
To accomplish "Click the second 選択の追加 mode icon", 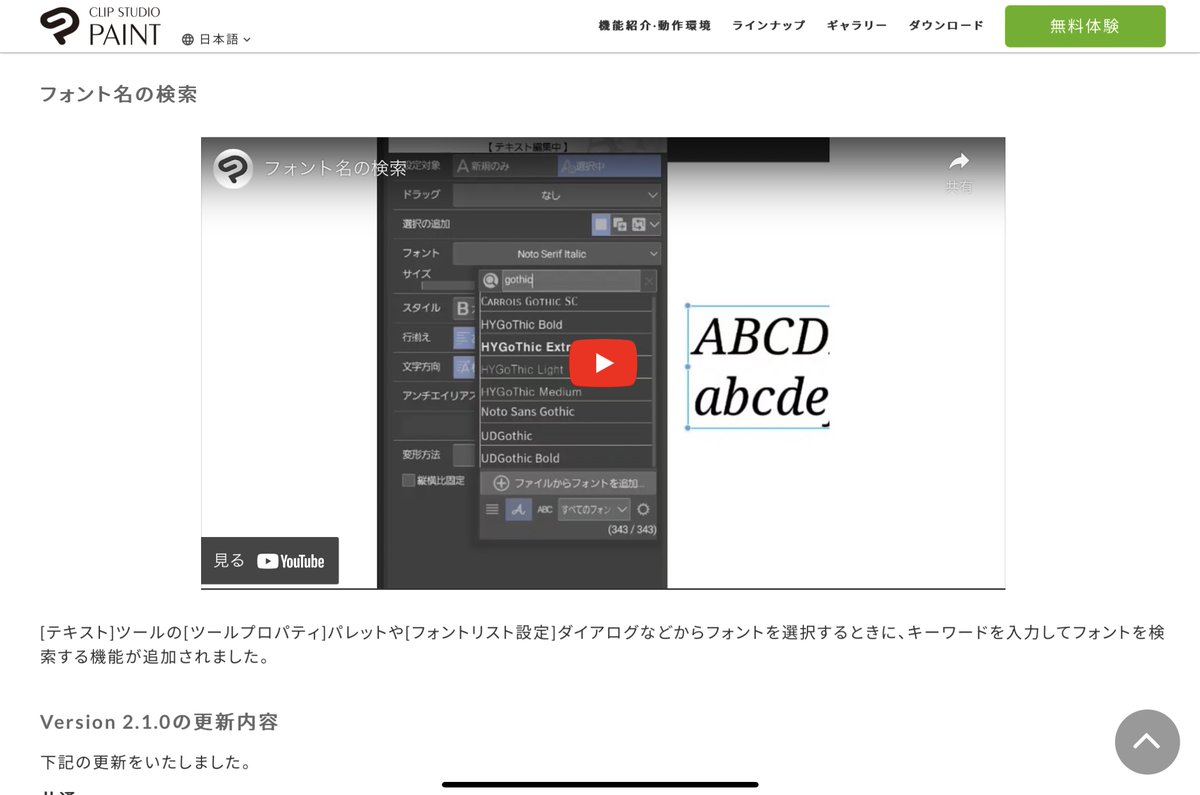I will click(x=620, y=224).
